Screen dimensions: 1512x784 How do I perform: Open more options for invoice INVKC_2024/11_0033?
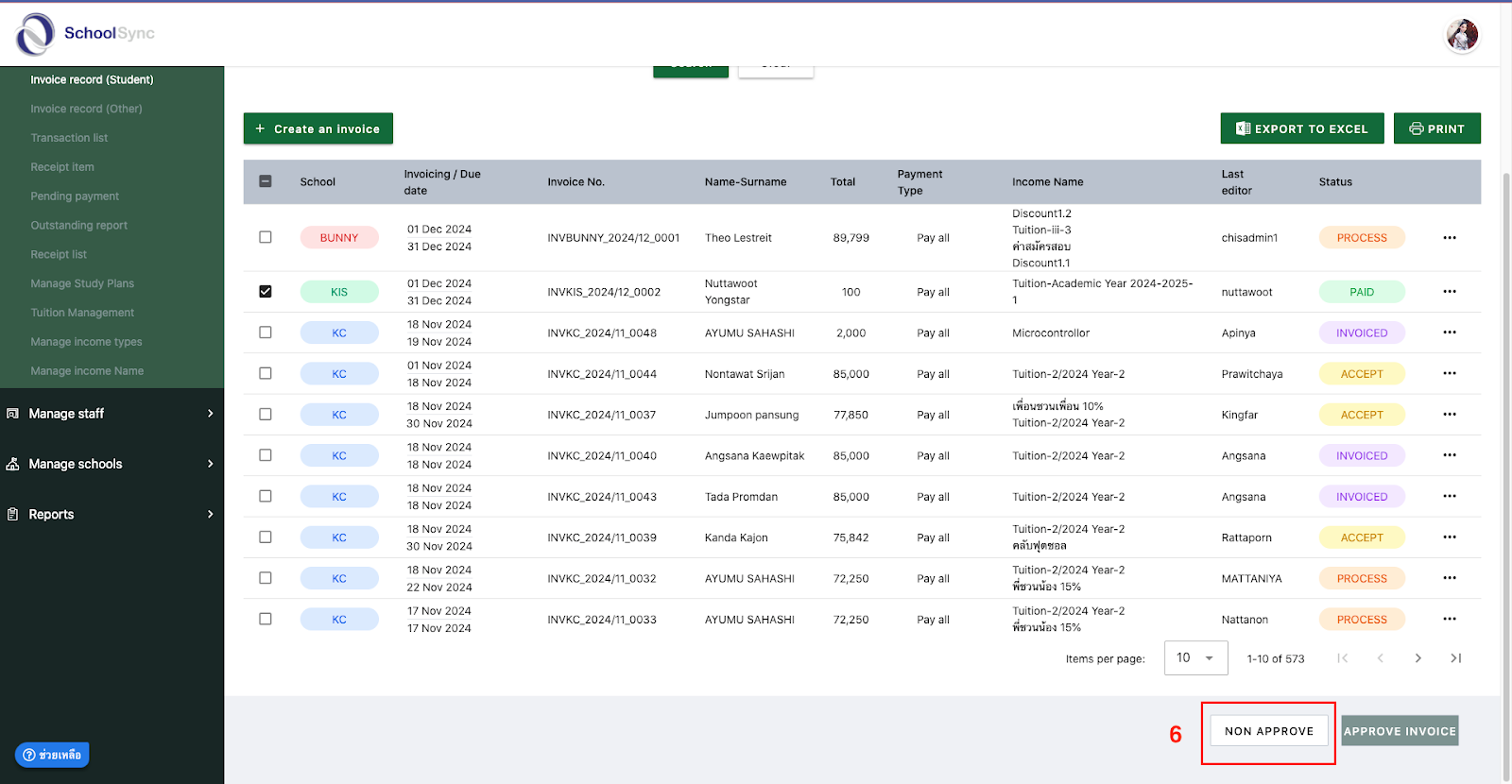pos(1450,620)
